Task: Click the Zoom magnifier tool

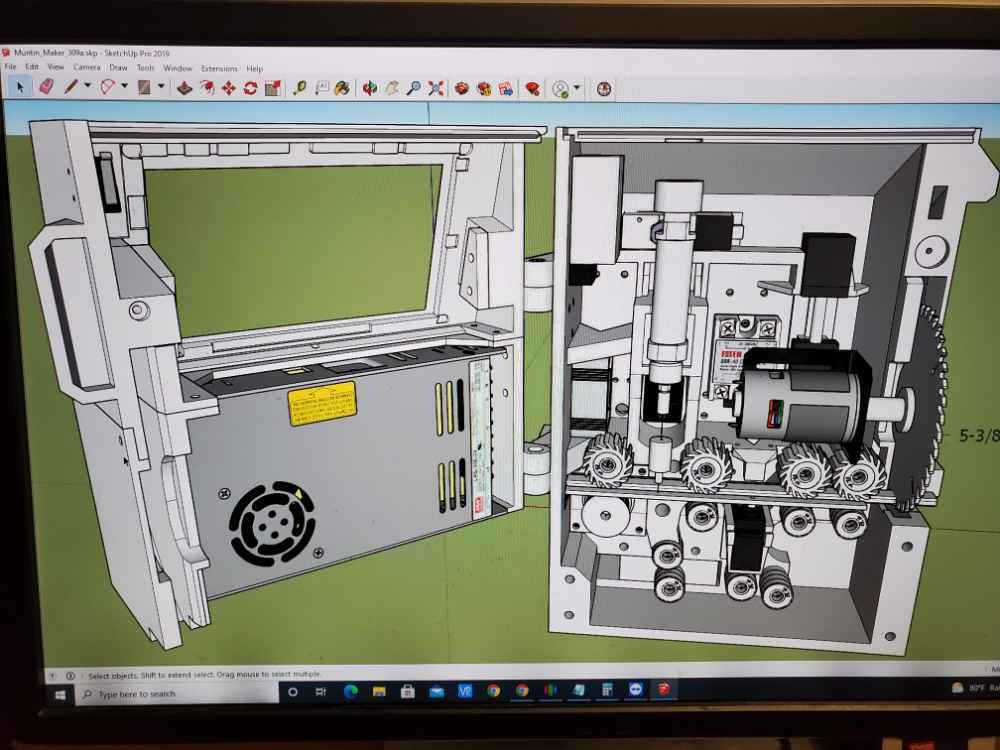Action: click(x=414, y=88)
